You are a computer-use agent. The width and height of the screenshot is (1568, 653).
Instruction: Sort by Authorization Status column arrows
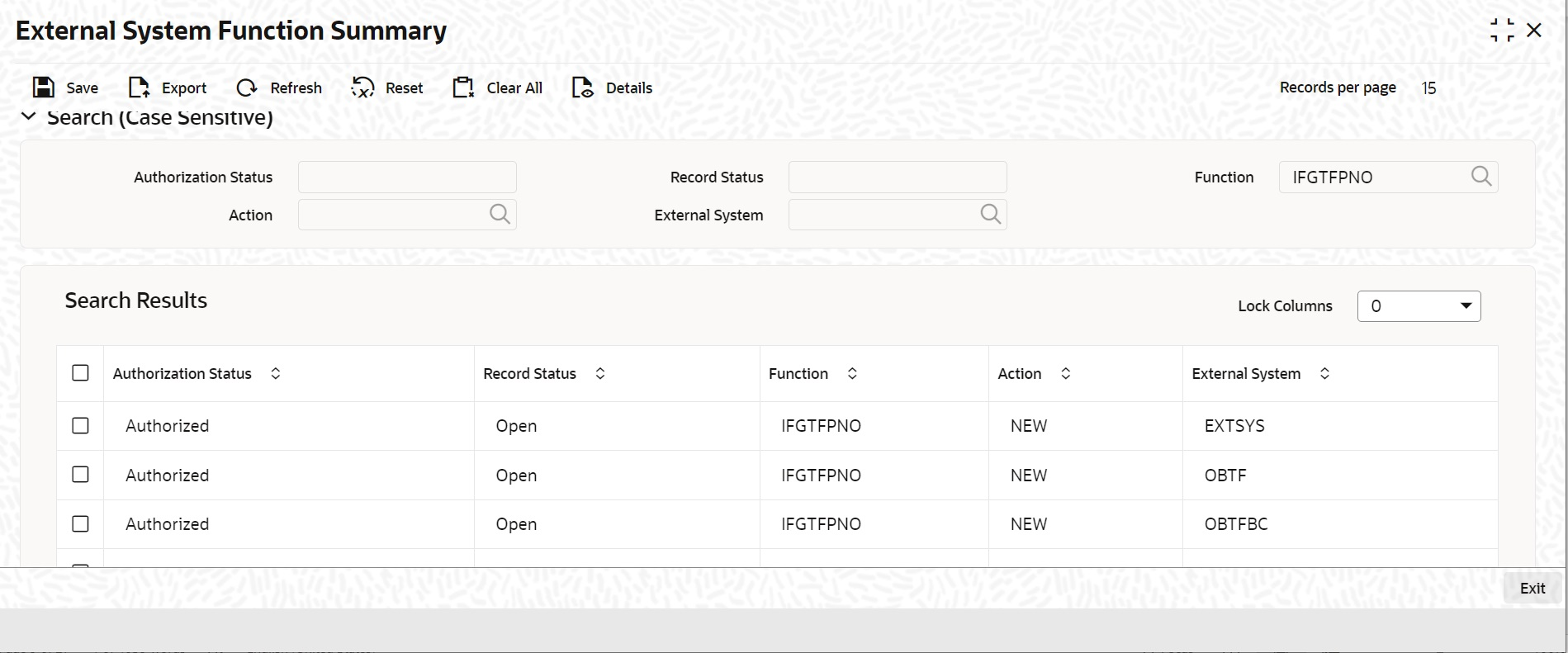point(276,374)
